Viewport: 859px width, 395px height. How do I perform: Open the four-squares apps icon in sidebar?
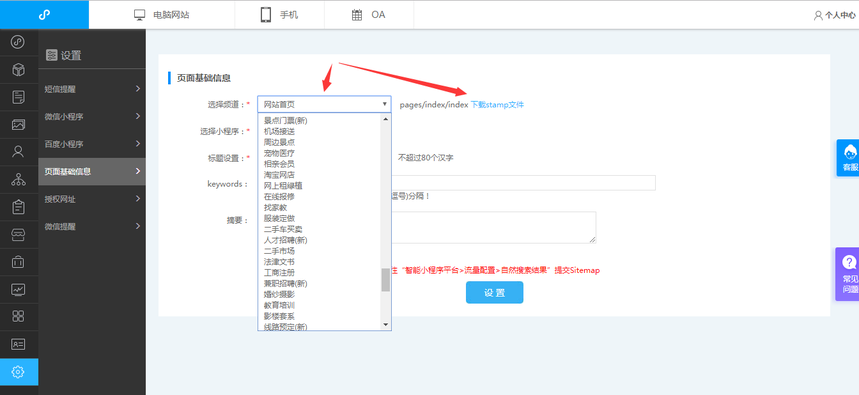click(x=18, y=316)
